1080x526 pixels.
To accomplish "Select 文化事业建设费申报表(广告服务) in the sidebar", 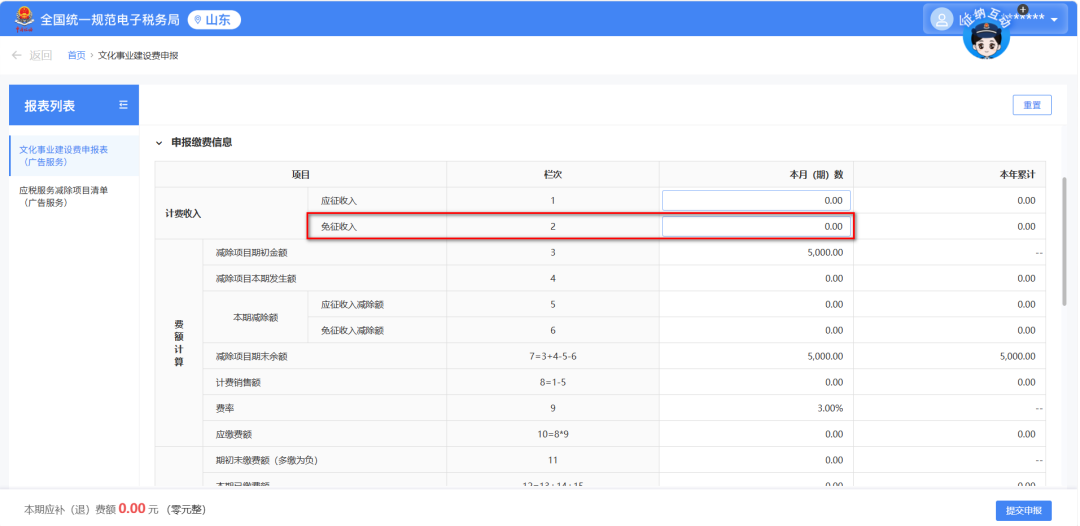I will [74, 156].
